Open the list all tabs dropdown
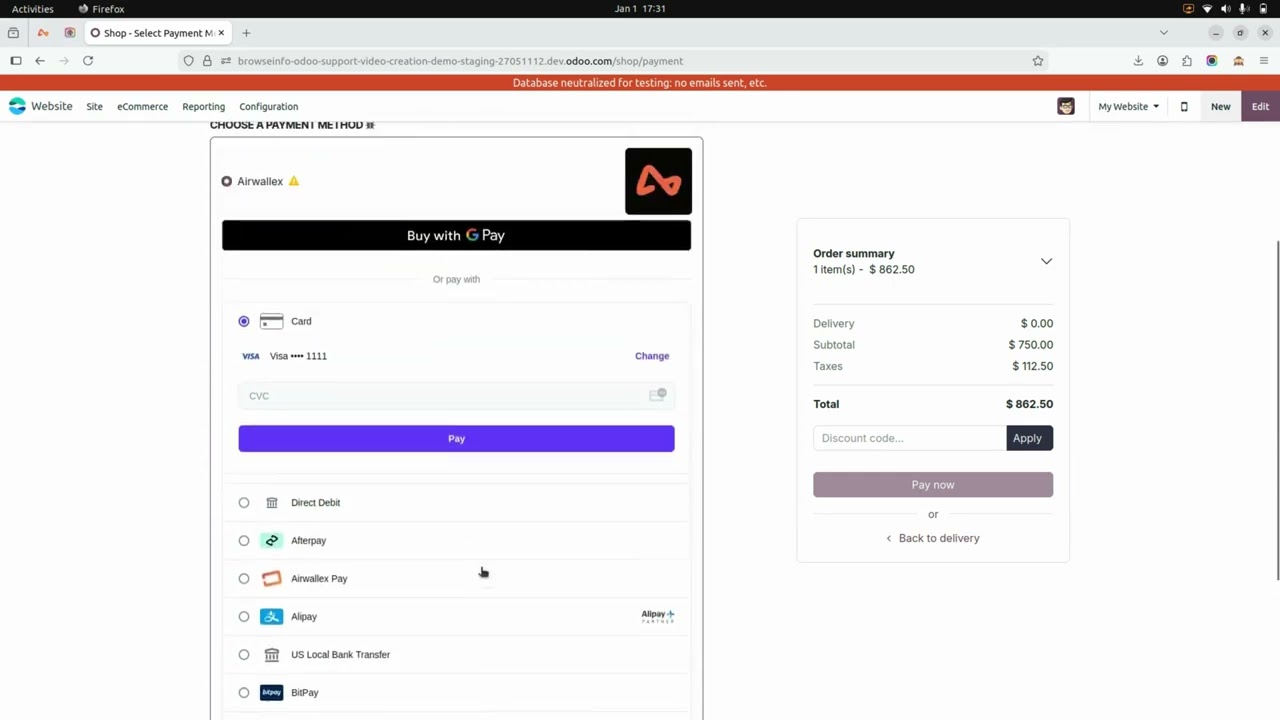Screen dimensions: 1280x720 (1163, 33)
